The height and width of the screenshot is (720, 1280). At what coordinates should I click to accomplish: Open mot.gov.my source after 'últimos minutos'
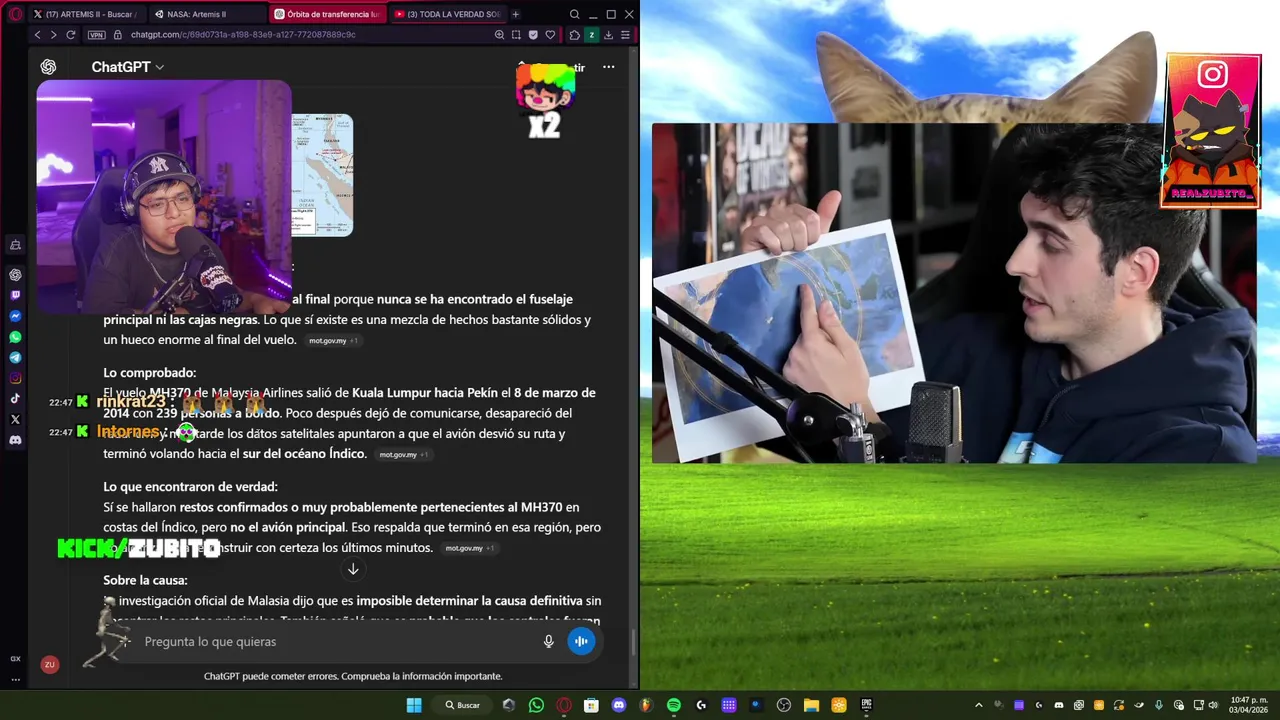[468, 548]
